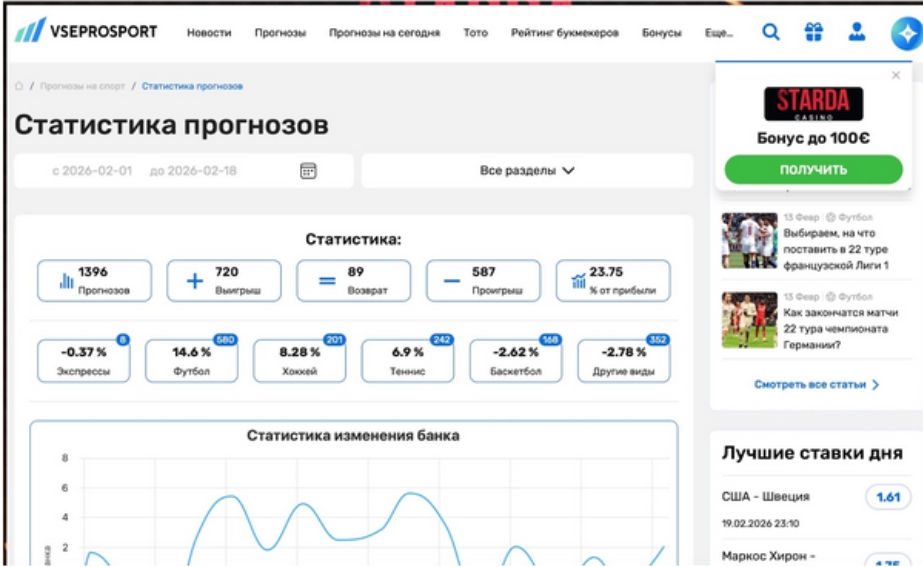
Task: Select the 'Экспрессы' statistics card
Action: (84, 361)
